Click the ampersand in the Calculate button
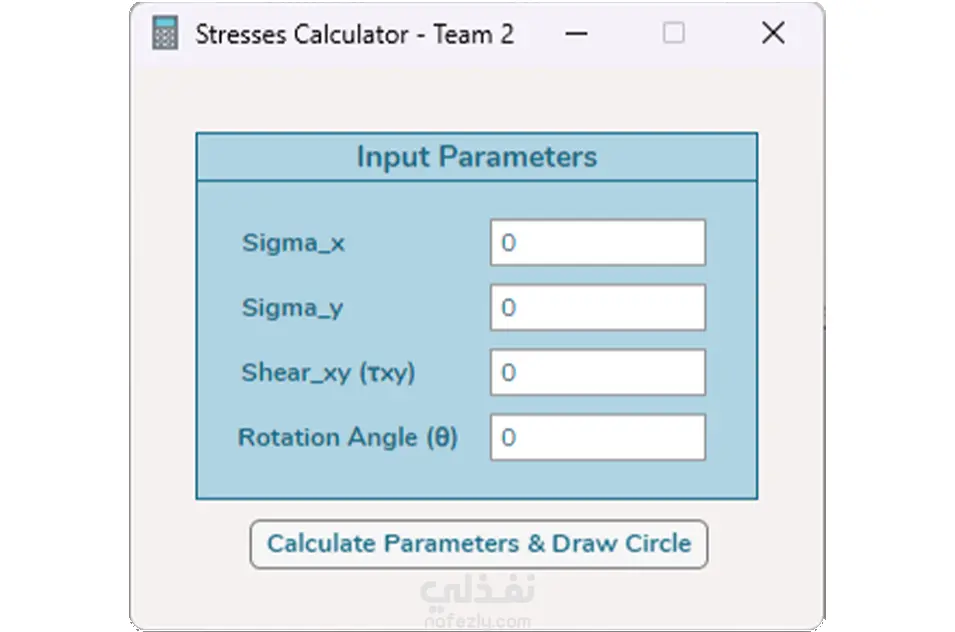 point(535,544)
